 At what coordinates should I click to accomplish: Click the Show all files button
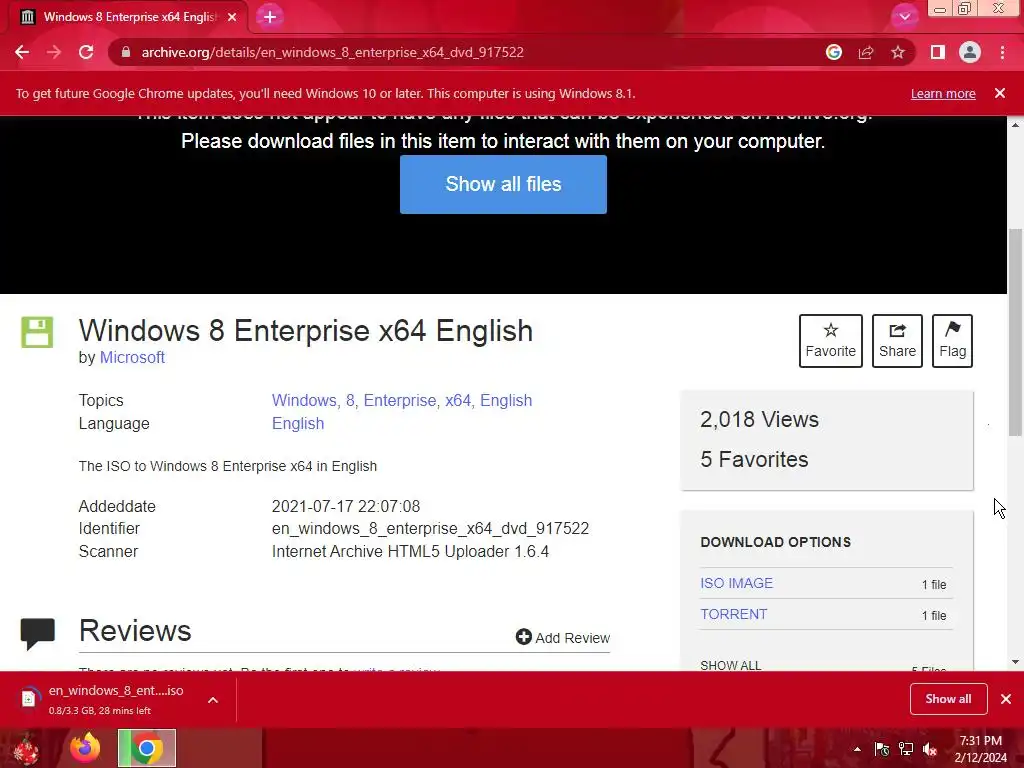pos(504,184)
